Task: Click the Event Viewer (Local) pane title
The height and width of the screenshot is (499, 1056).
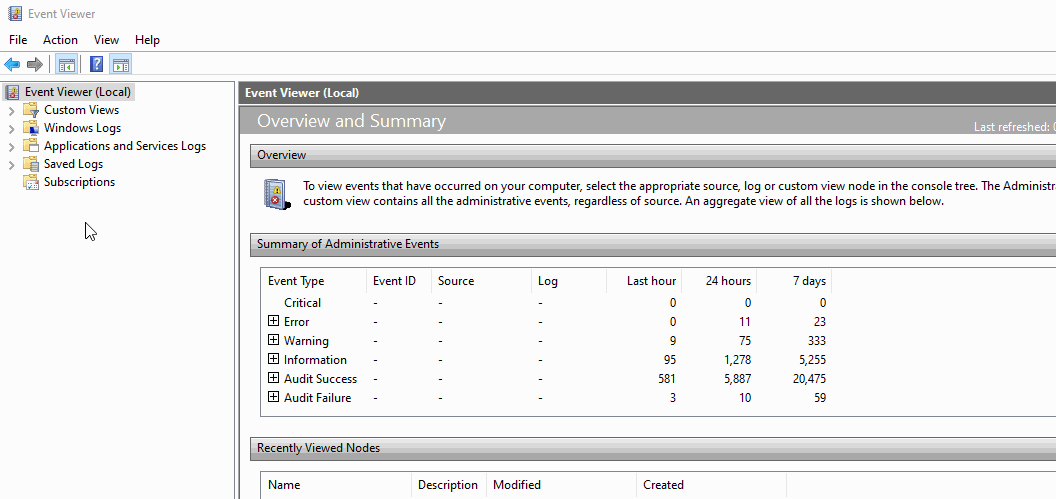Action: pyautogui.click(x=302, y=93)
